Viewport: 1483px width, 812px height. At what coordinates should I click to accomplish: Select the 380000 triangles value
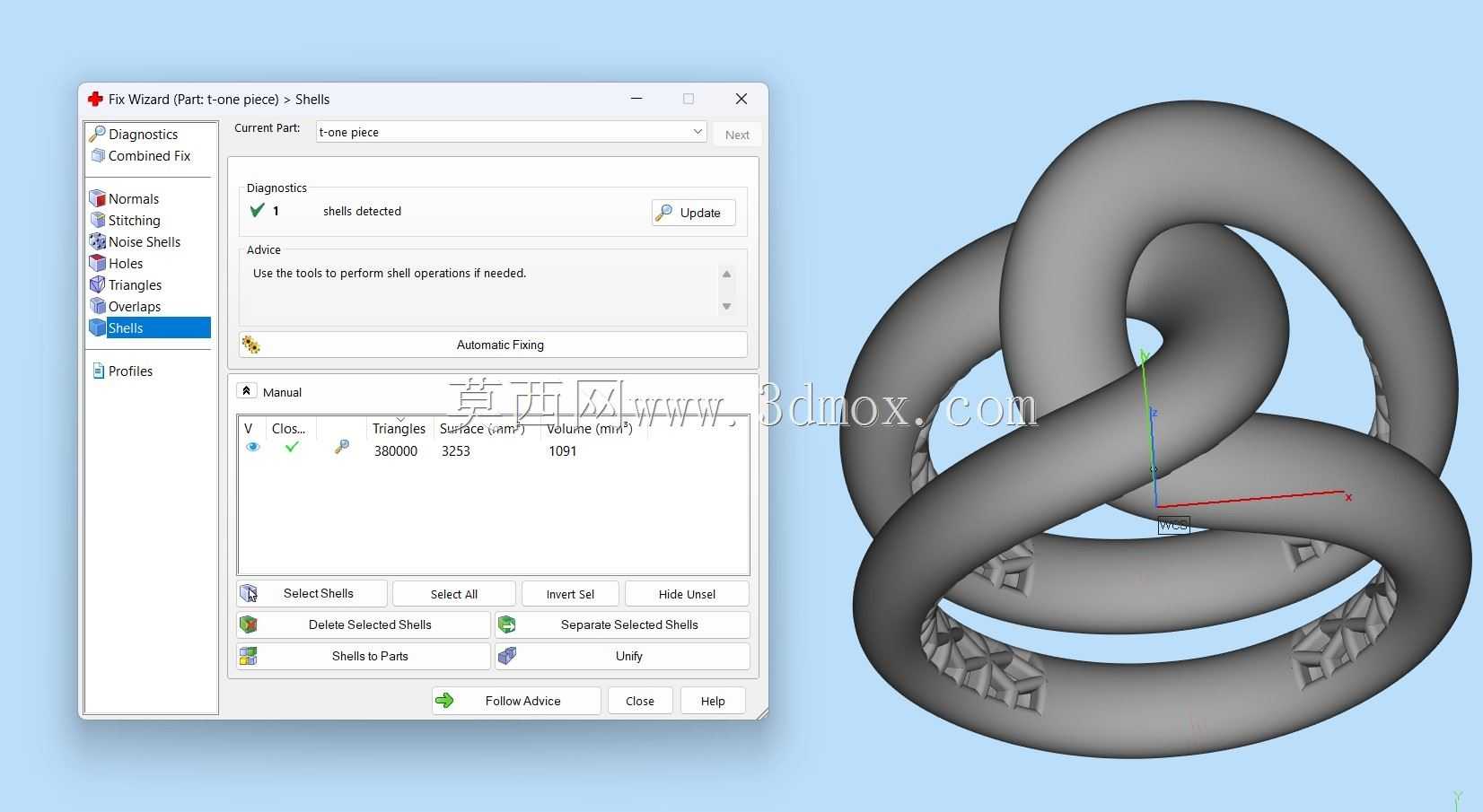click(396, 451)
